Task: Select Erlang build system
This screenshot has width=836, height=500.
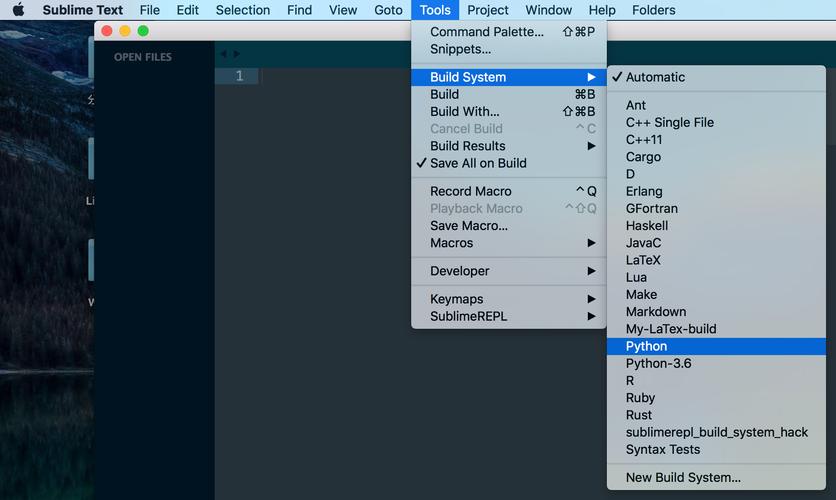Action: pos(716,191)
